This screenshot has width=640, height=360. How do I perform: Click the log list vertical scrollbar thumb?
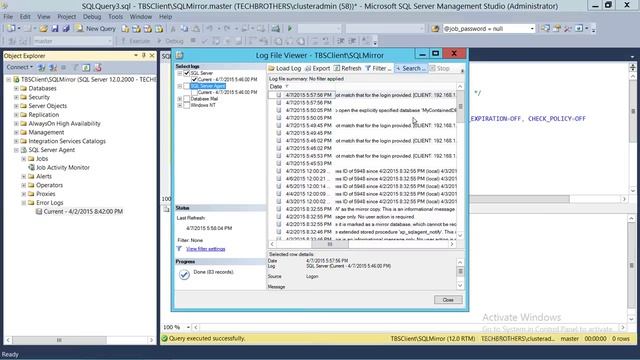pos(460,106)
